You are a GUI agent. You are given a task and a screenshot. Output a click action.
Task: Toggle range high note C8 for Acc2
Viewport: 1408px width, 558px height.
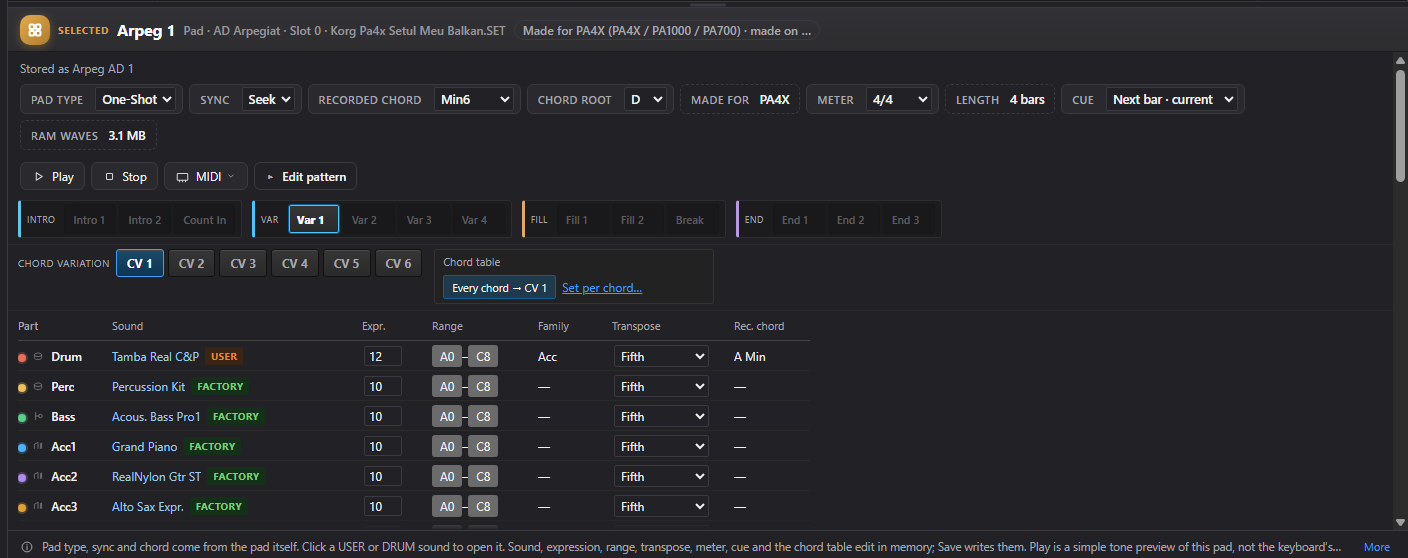click(483, 477)
